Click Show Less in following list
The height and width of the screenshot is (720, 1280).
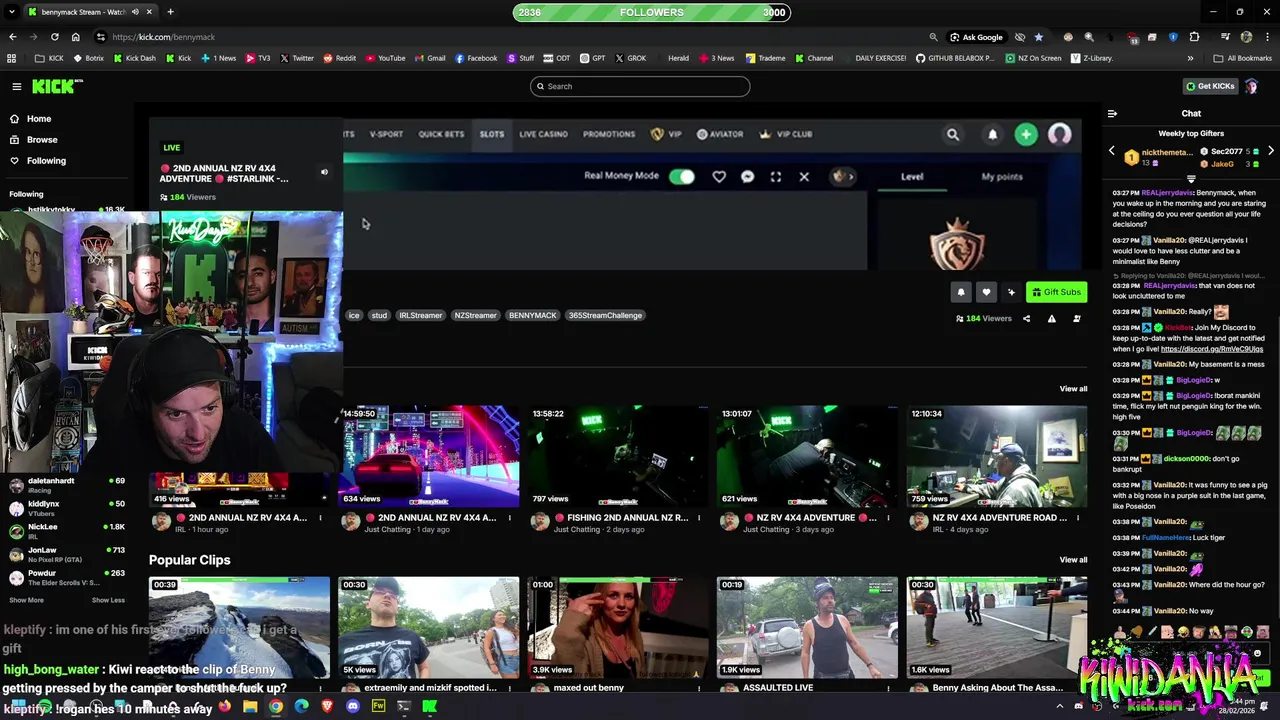pyautogui.click(x=108, y=600)
